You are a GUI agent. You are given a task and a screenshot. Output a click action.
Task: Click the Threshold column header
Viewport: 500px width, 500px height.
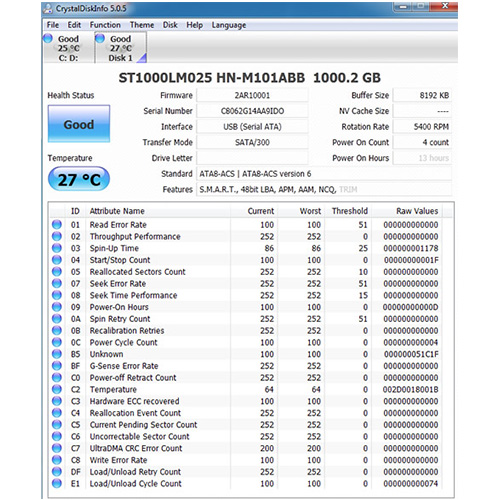[x=348, y=211]
